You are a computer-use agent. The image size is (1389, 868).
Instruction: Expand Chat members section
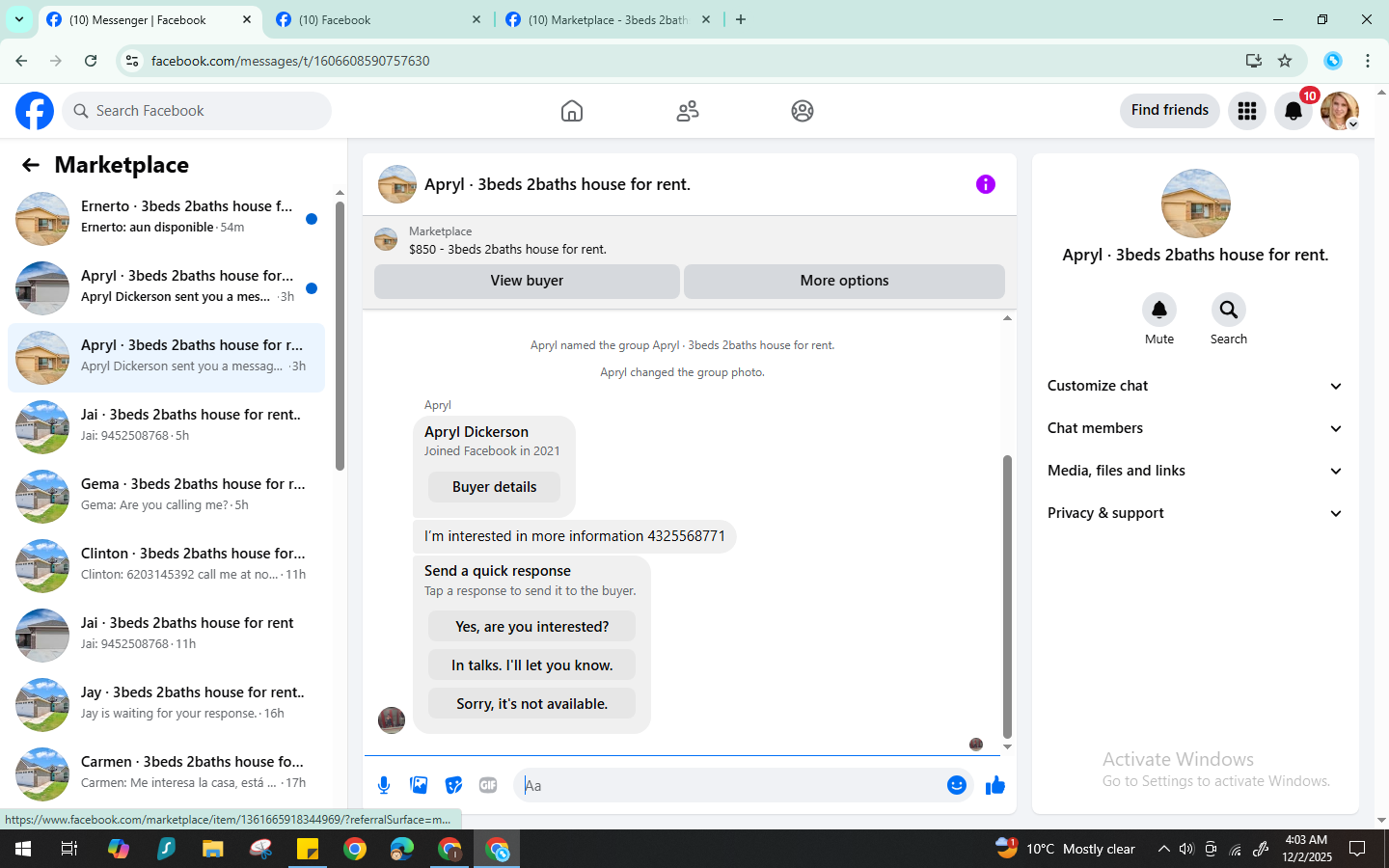(x=1195, y=428)
